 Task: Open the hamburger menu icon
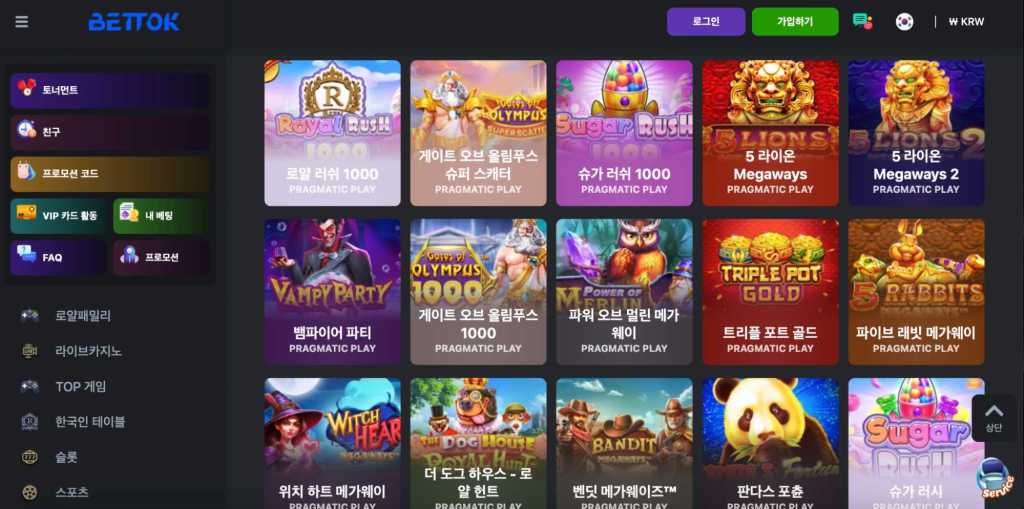(x=22, y=22)
